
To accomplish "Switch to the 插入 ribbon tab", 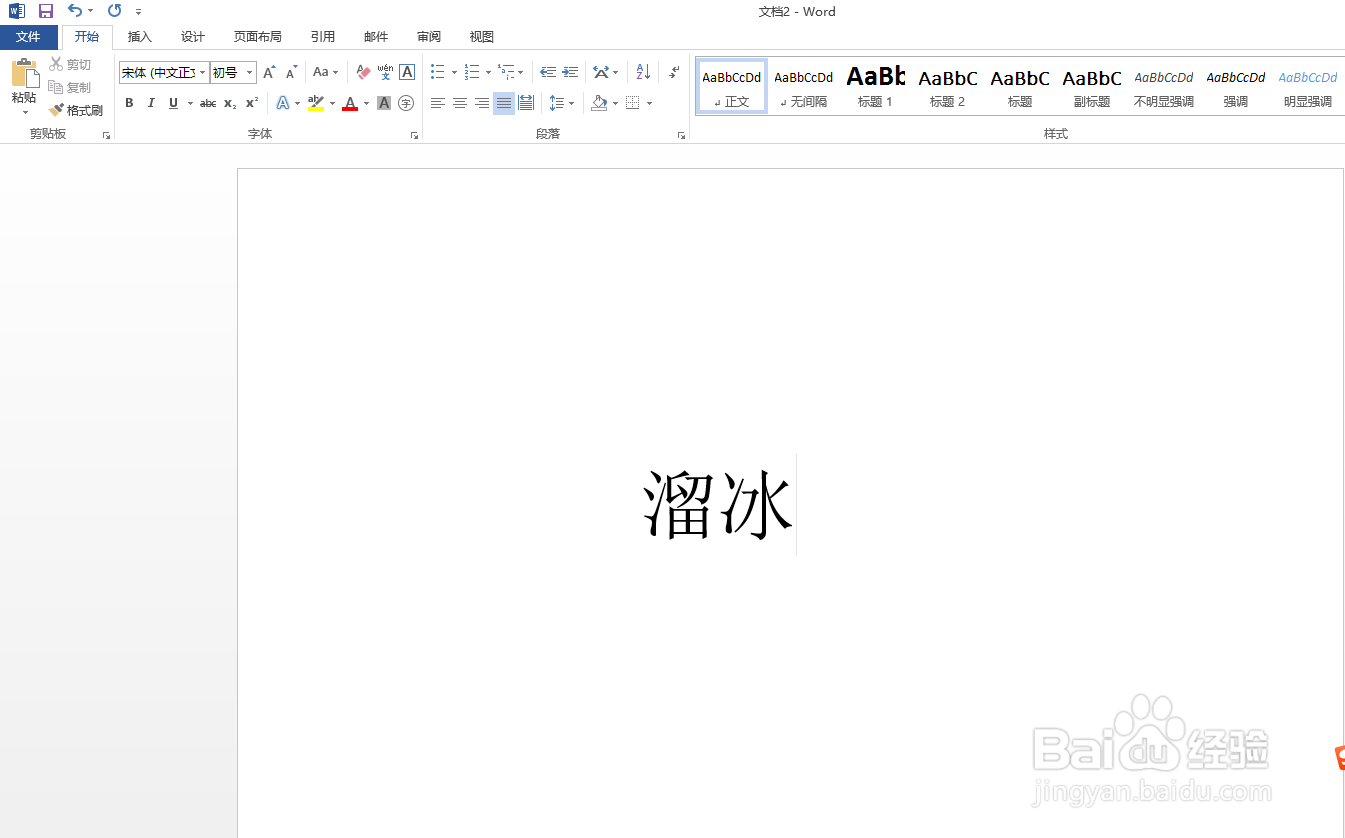I will click(139, 36).
